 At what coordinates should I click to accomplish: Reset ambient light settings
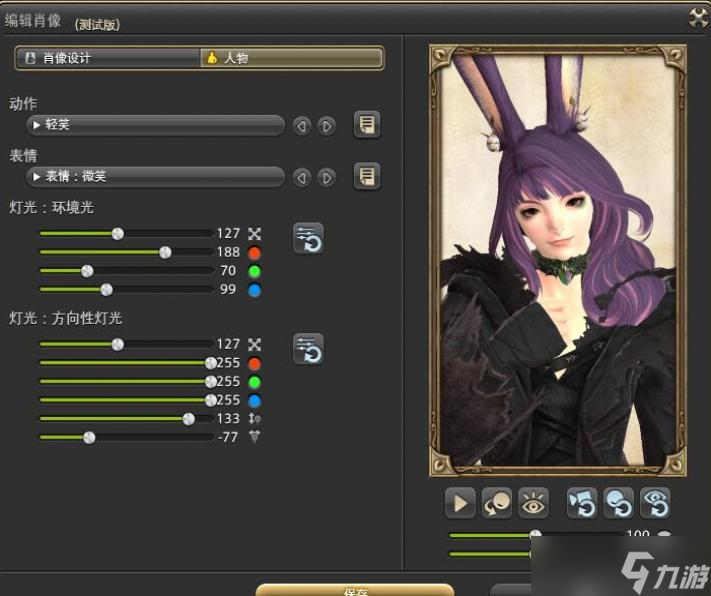click(308, 238)
